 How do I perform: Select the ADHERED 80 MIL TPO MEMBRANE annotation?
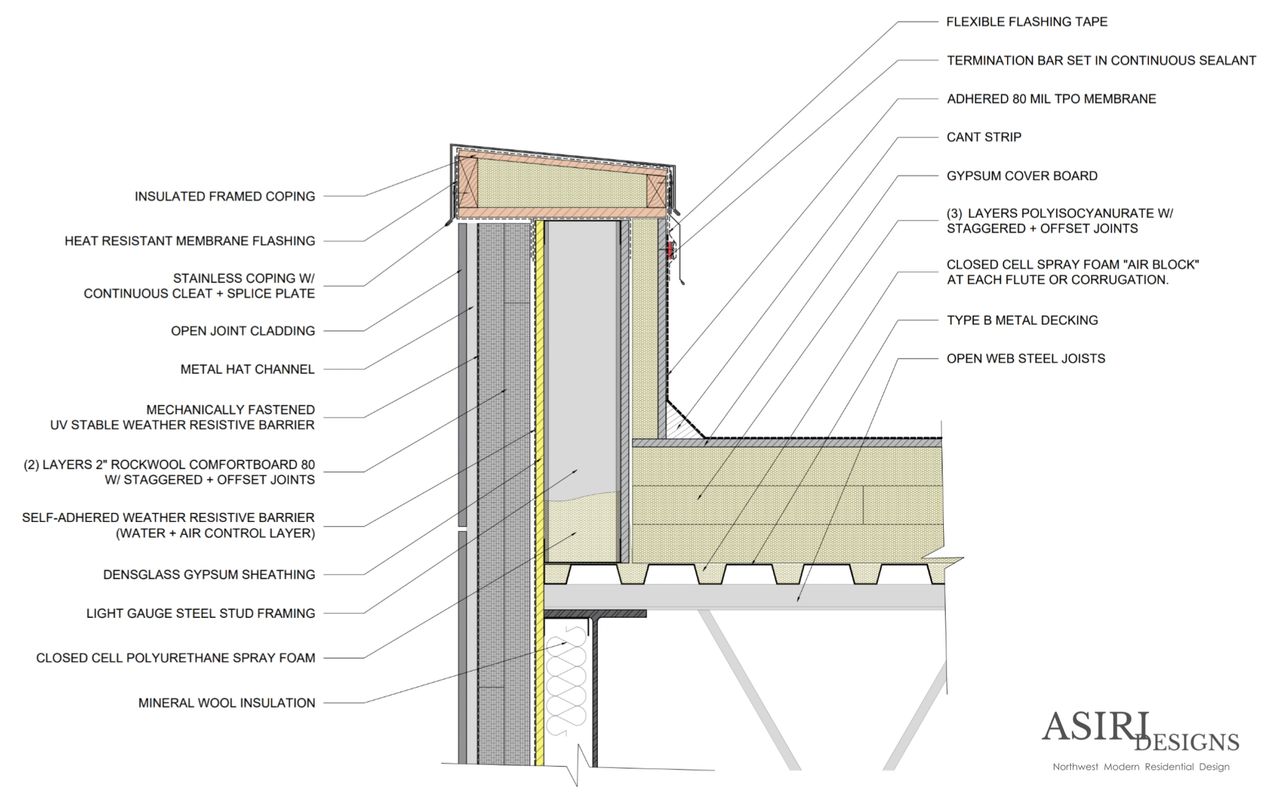[1050, 99]
